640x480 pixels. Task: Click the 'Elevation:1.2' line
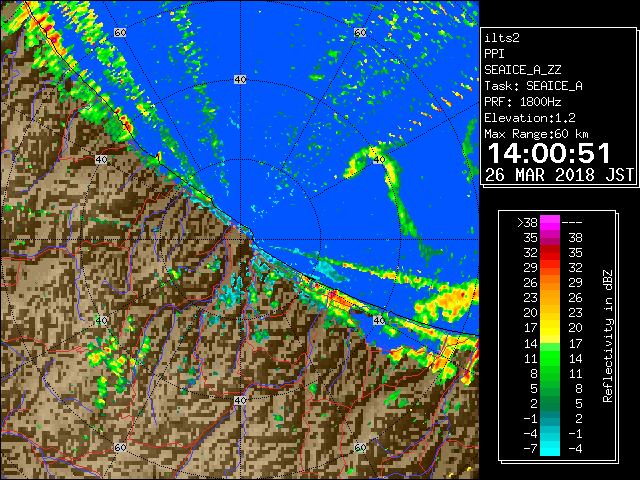[x=530, y=118]
